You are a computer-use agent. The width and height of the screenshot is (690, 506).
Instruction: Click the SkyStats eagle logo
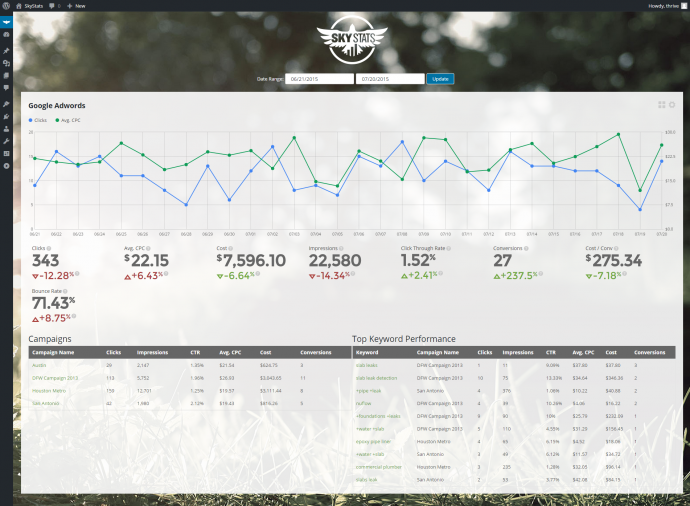click(352, 40)
